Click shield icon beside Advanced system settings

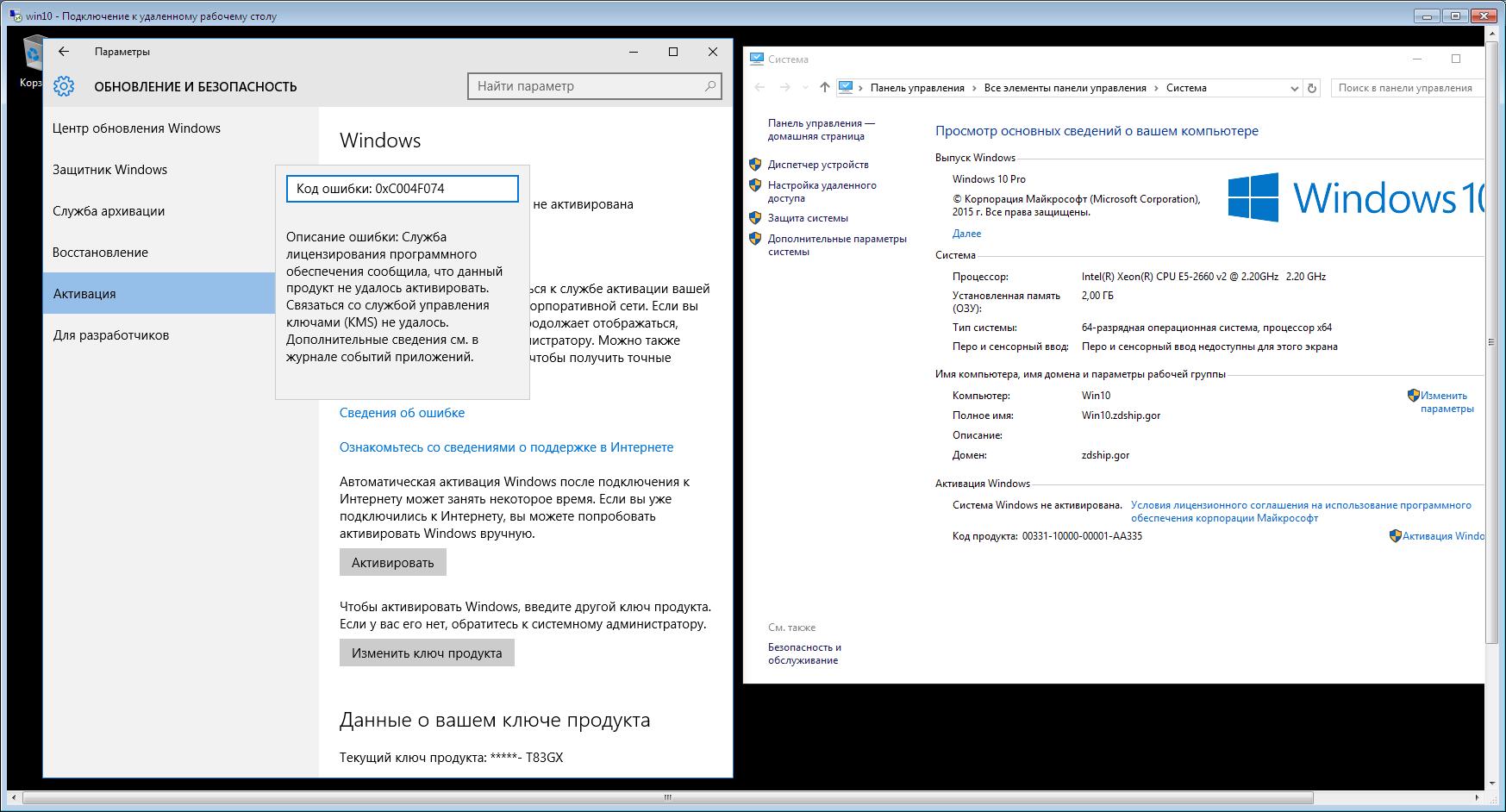(x=755, y=238)
